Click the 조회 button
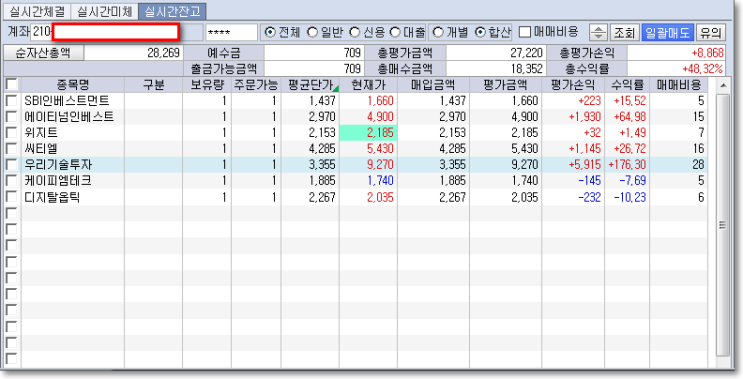The width and height of the screenshot is (743, 379). [625, 32]
